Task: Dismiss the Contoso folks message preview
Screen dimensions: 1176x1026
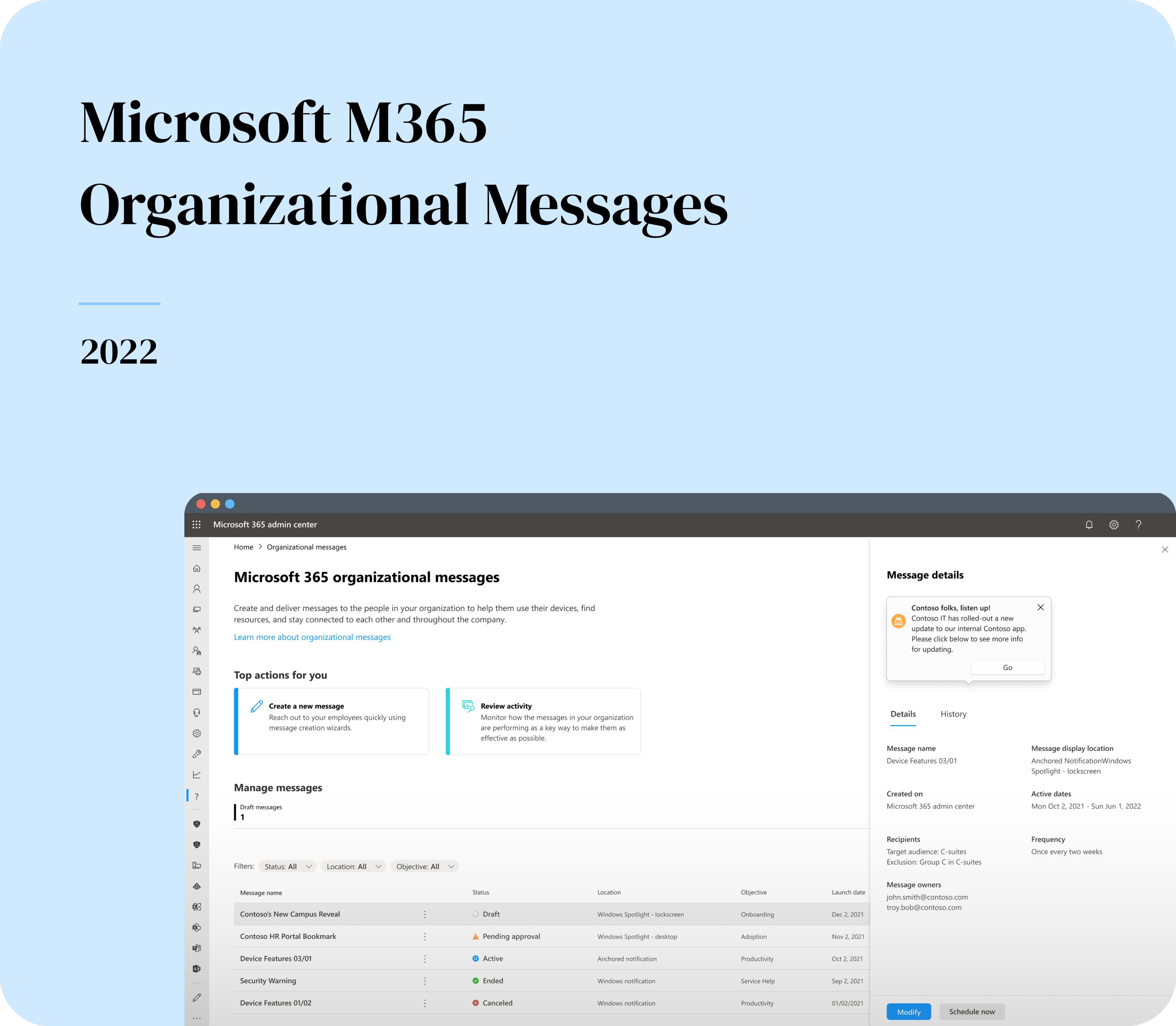Action: [x=1040, y=608]
